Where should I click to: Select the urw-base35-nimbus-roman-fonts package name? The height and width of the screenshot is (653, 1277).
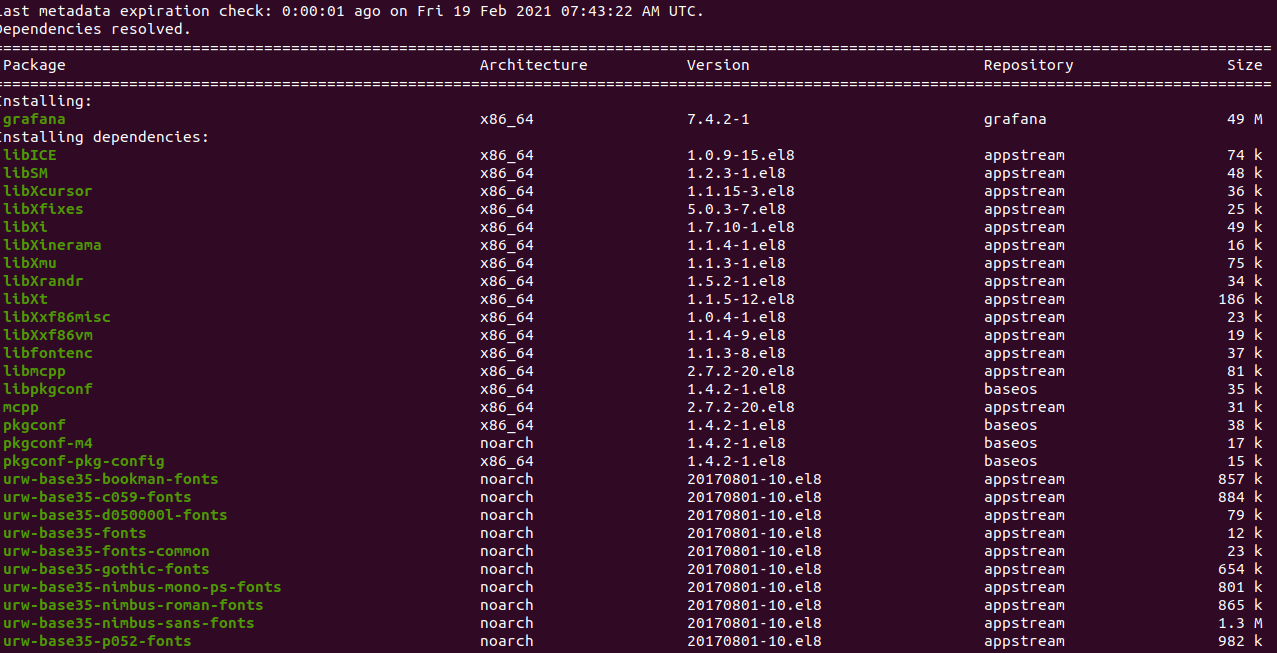[133, 605]
